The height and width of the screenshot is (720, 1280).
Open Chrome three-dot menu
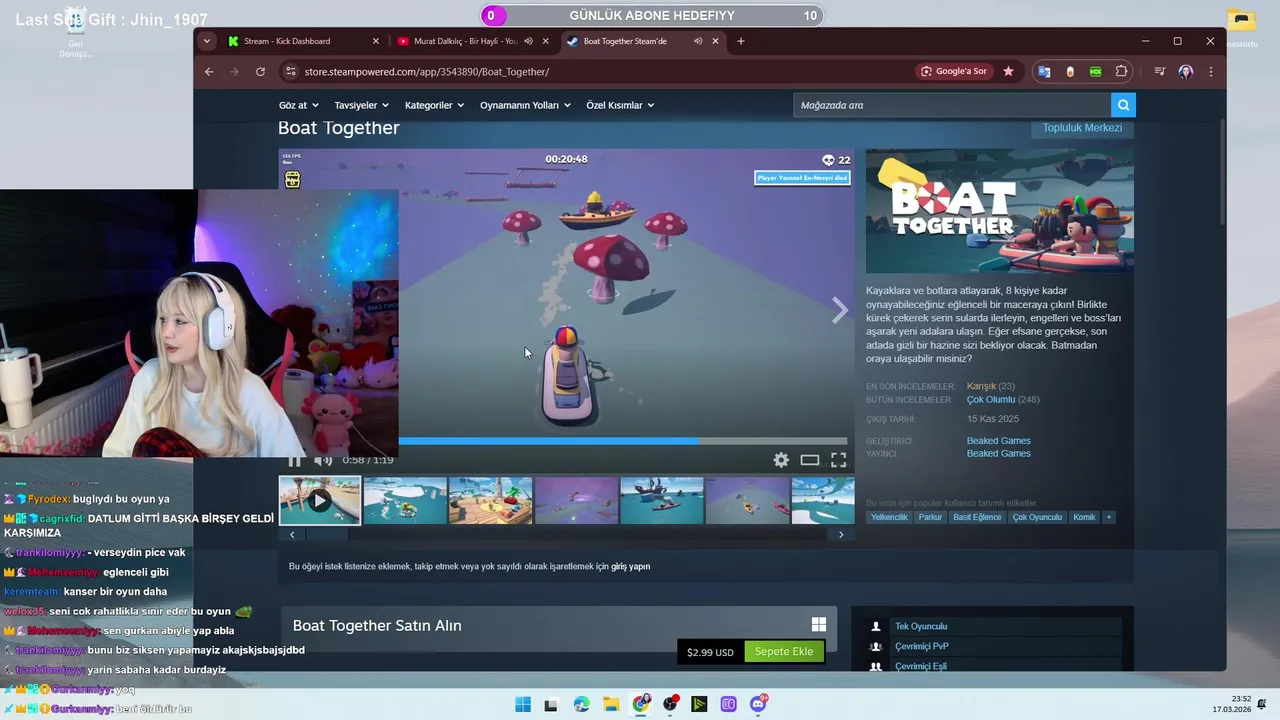click(1211, 72)
